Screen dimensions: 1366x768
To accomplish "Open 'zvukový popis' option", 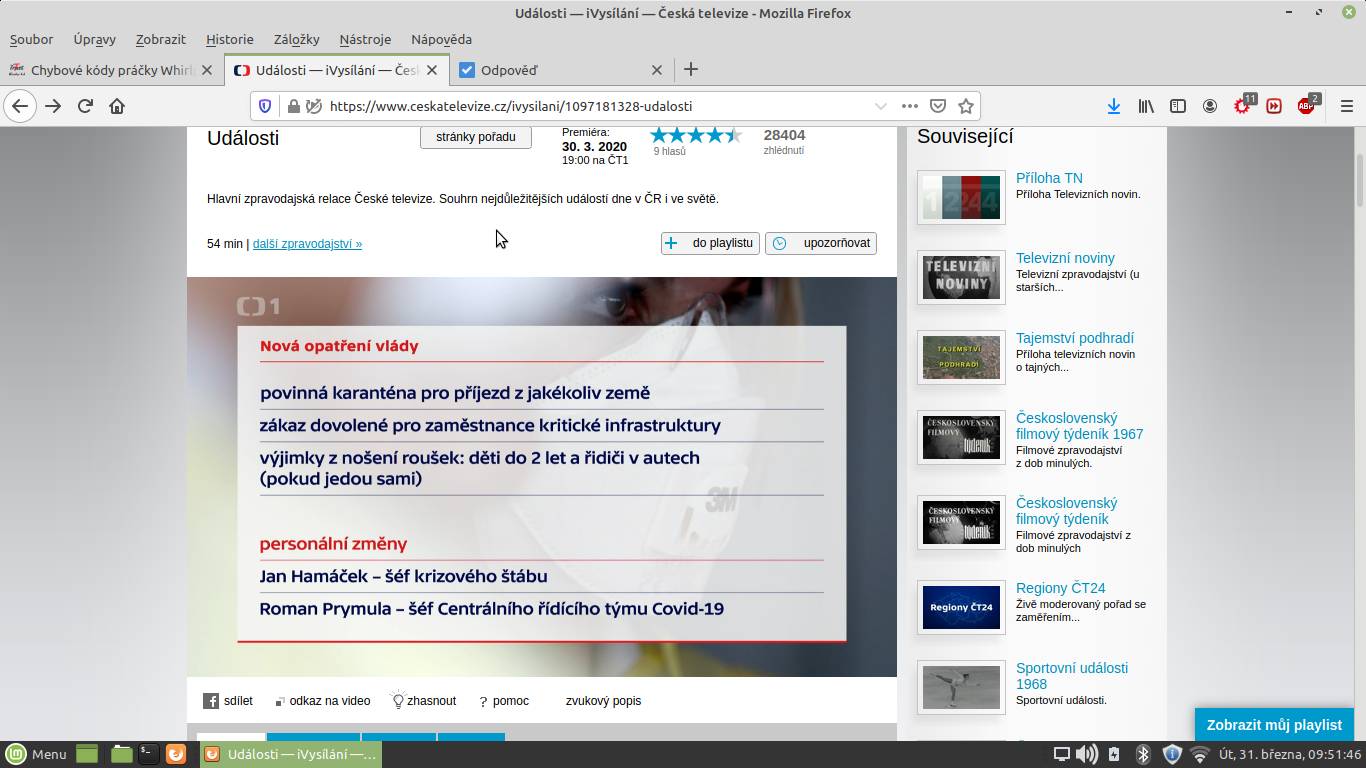I will pyautogui.click(x=603, y=701).
